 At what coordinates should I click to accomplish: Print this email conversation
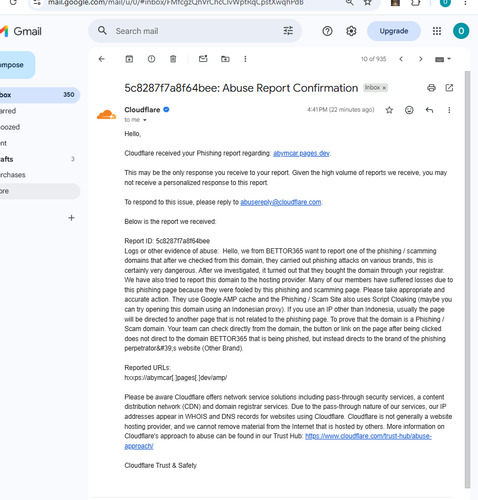(x=431, y=88)
